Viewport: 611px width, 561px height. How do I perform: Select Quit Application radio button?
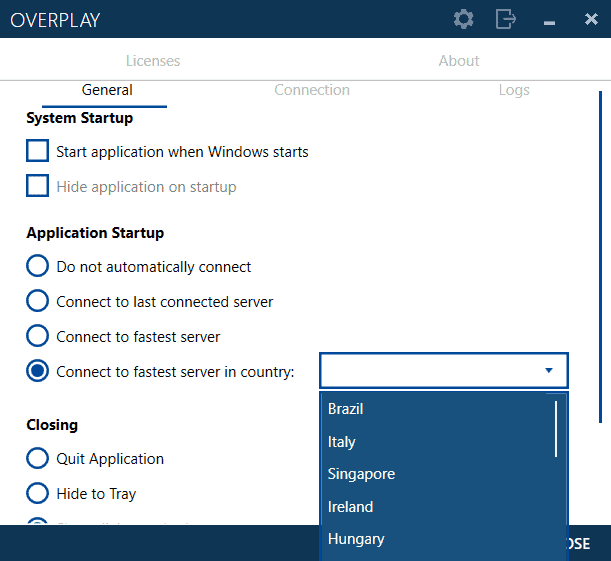(x=37, y=458)
